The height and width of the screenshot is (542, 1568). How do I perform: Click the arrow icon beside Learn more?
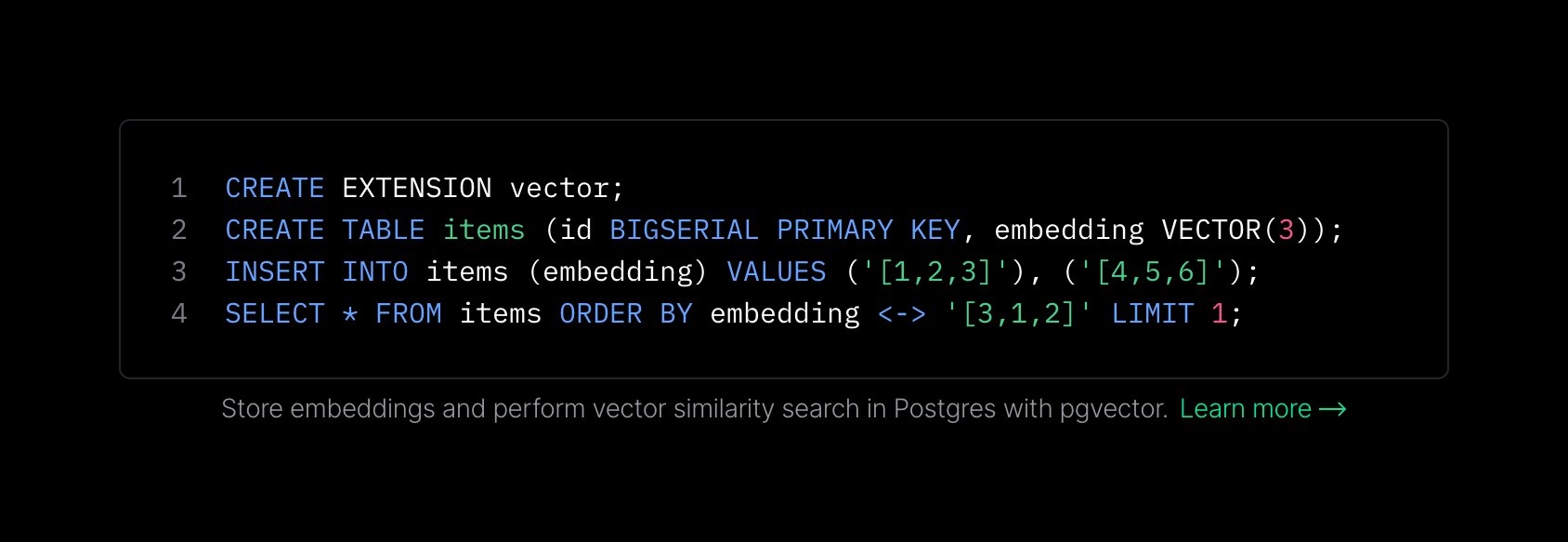1333,410
